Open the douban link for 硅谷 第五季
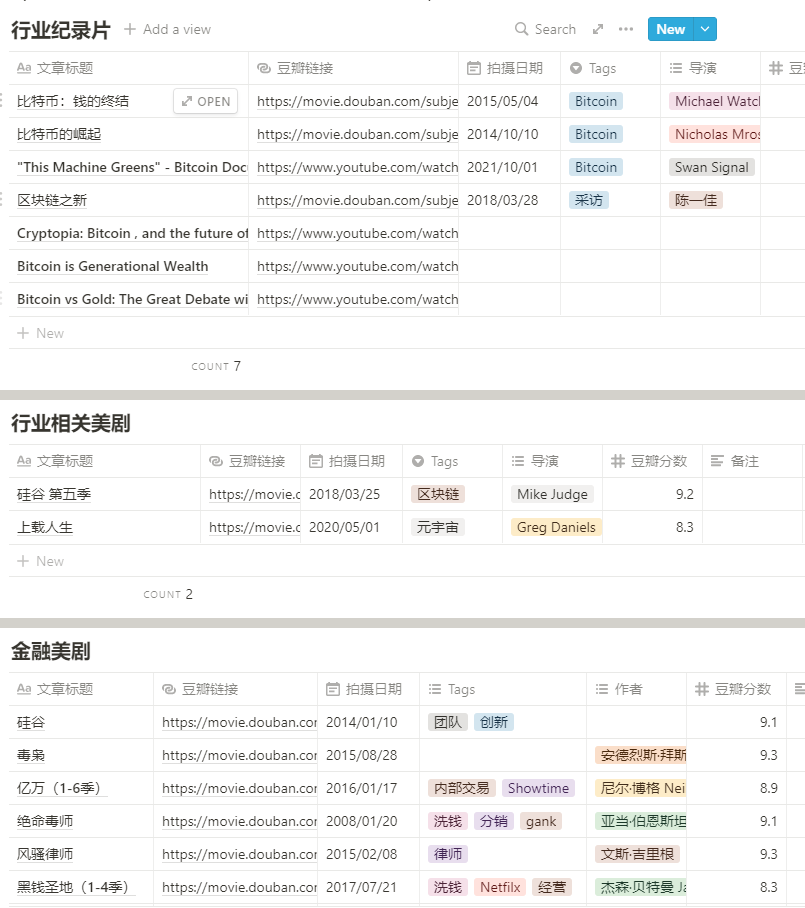The image size is (805, 908). coord(254,495)
